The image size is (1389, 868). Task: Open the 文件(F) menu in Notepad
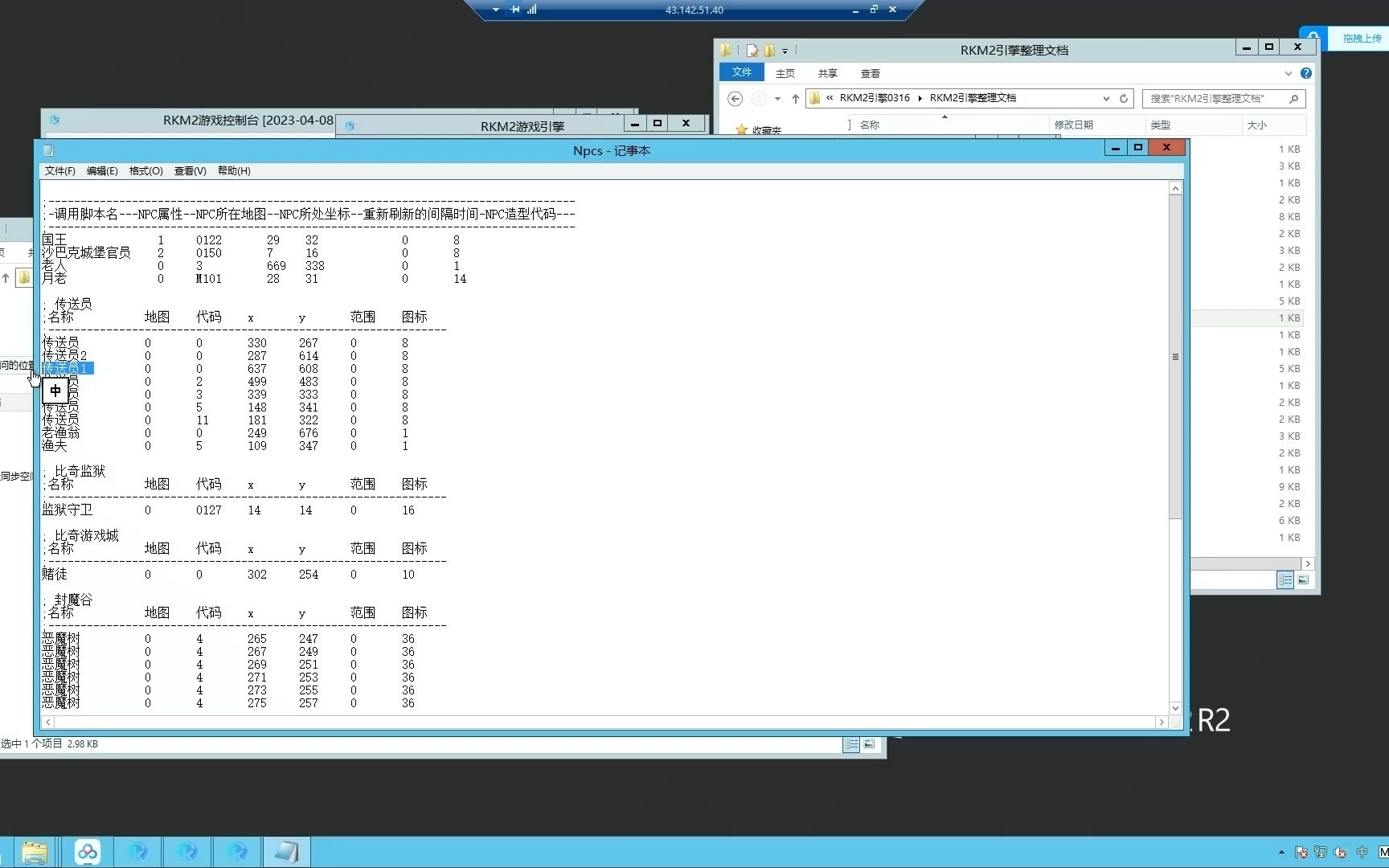click(59, 171)
